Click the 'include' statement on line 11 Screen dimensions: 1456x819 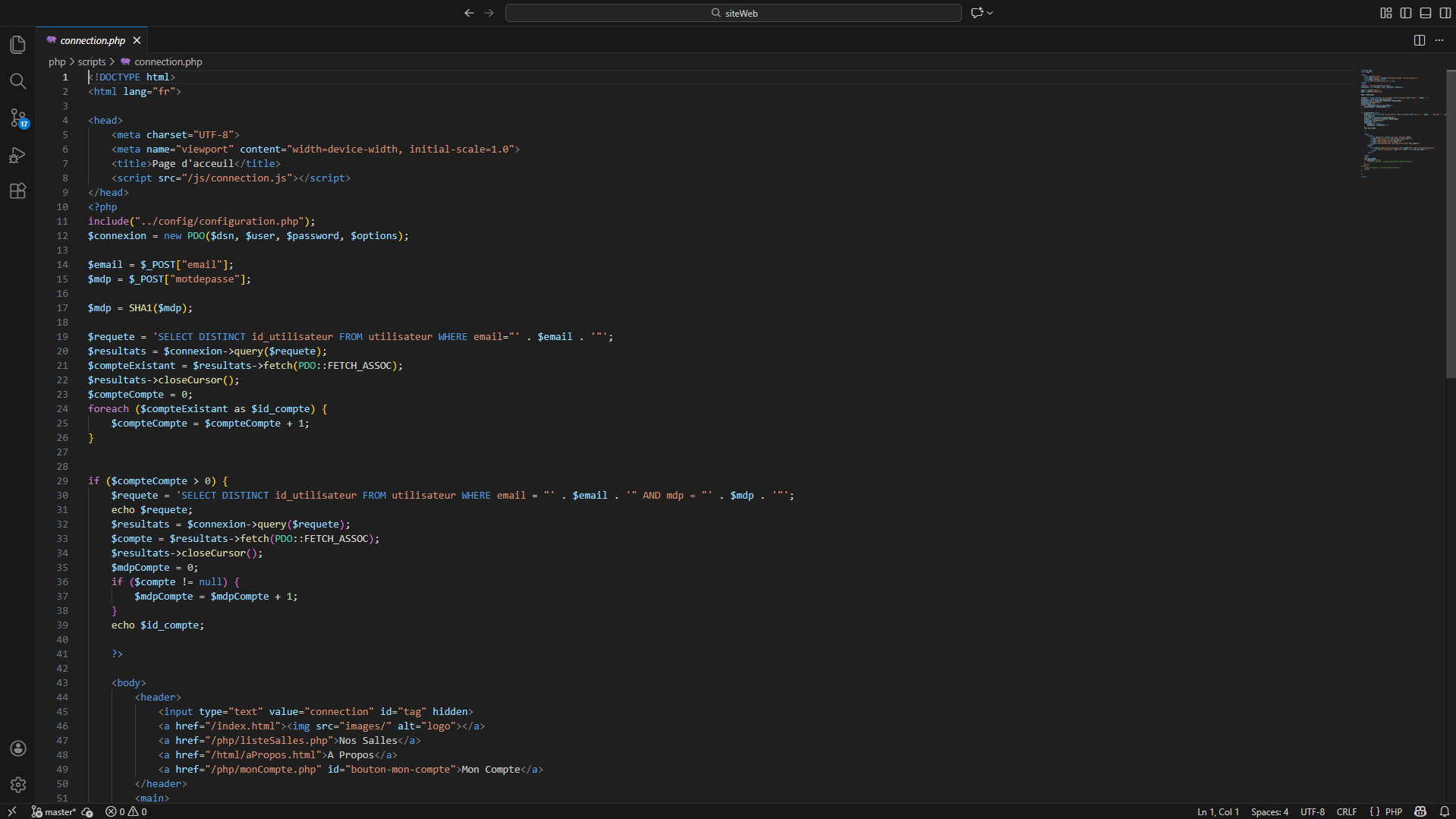tap(108, 221)
